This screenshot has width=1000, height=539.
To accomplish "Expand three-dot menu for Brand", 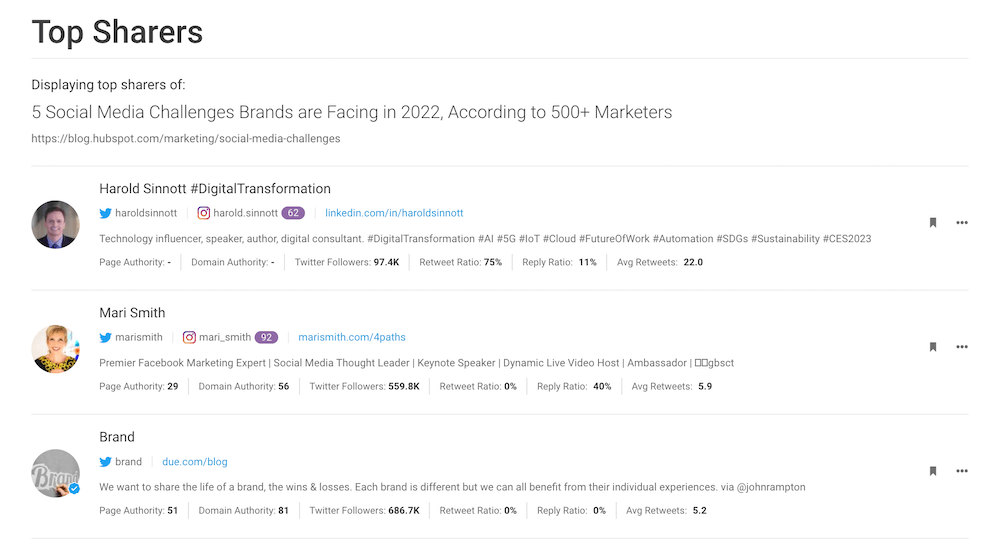I will click(x=962, y=471).
